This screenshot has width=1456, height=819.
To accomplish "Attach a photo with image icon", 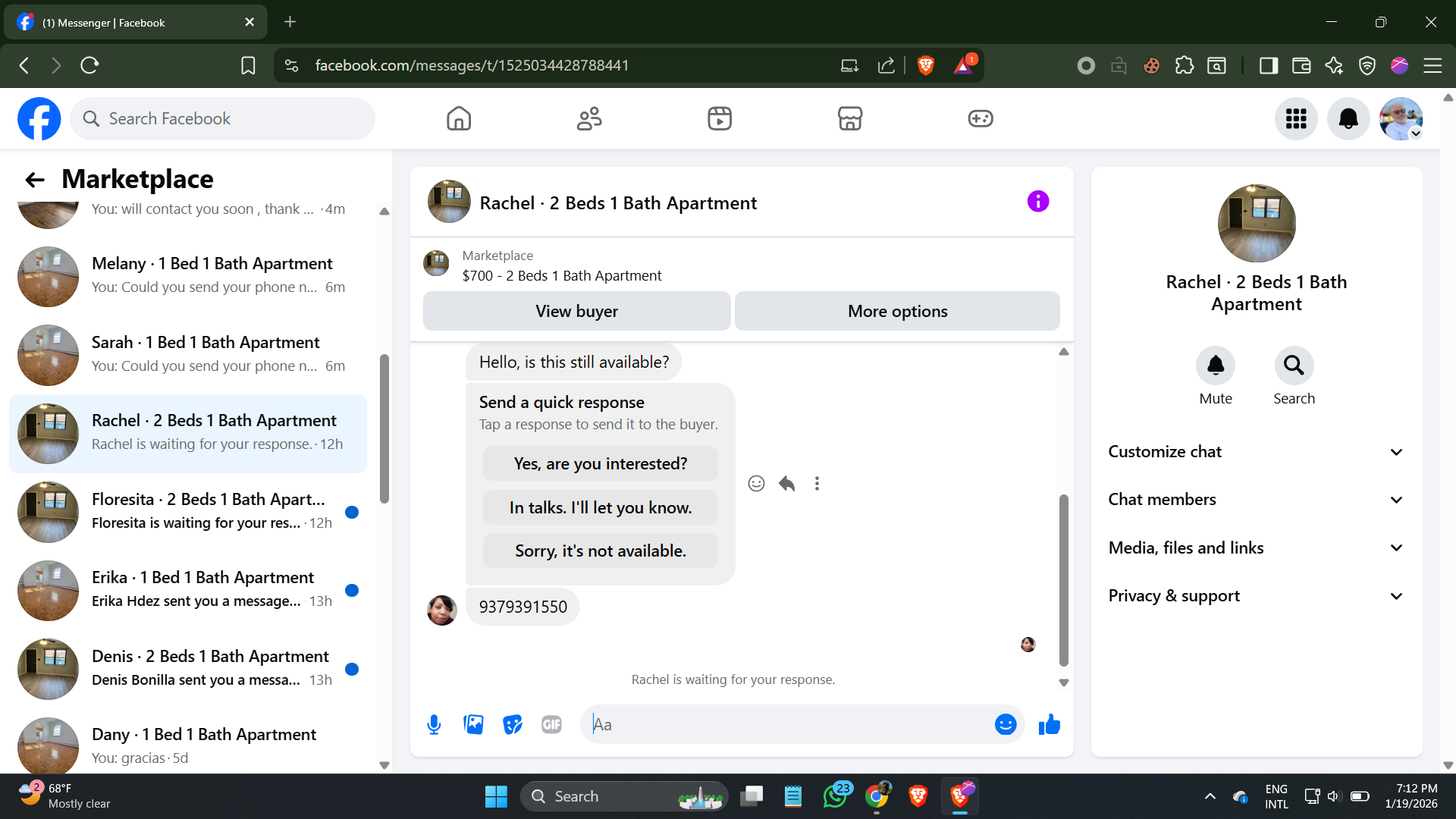I will point(473,725).
